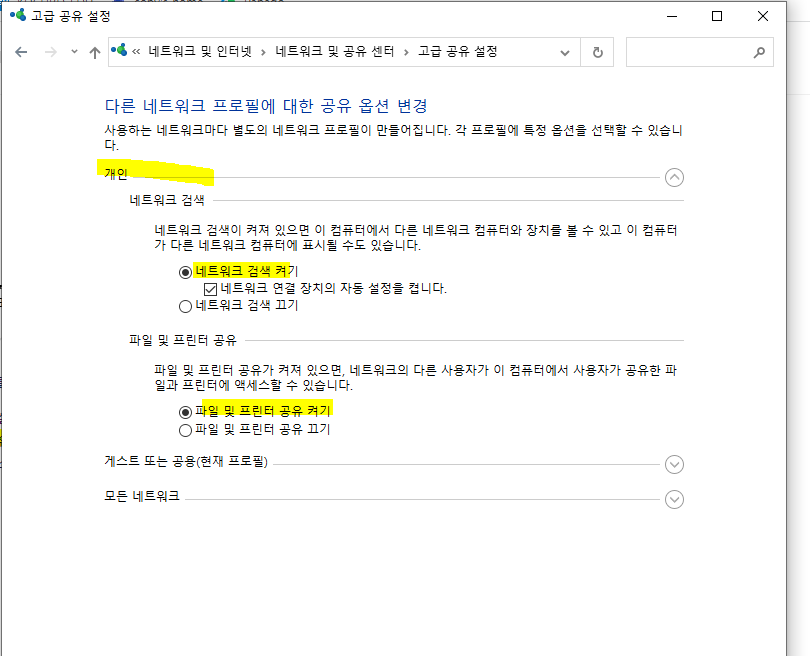This screenshot has width=810, height=656.
Task: Open recent locations dropdown arrow
Action: (x=74, y=52)
